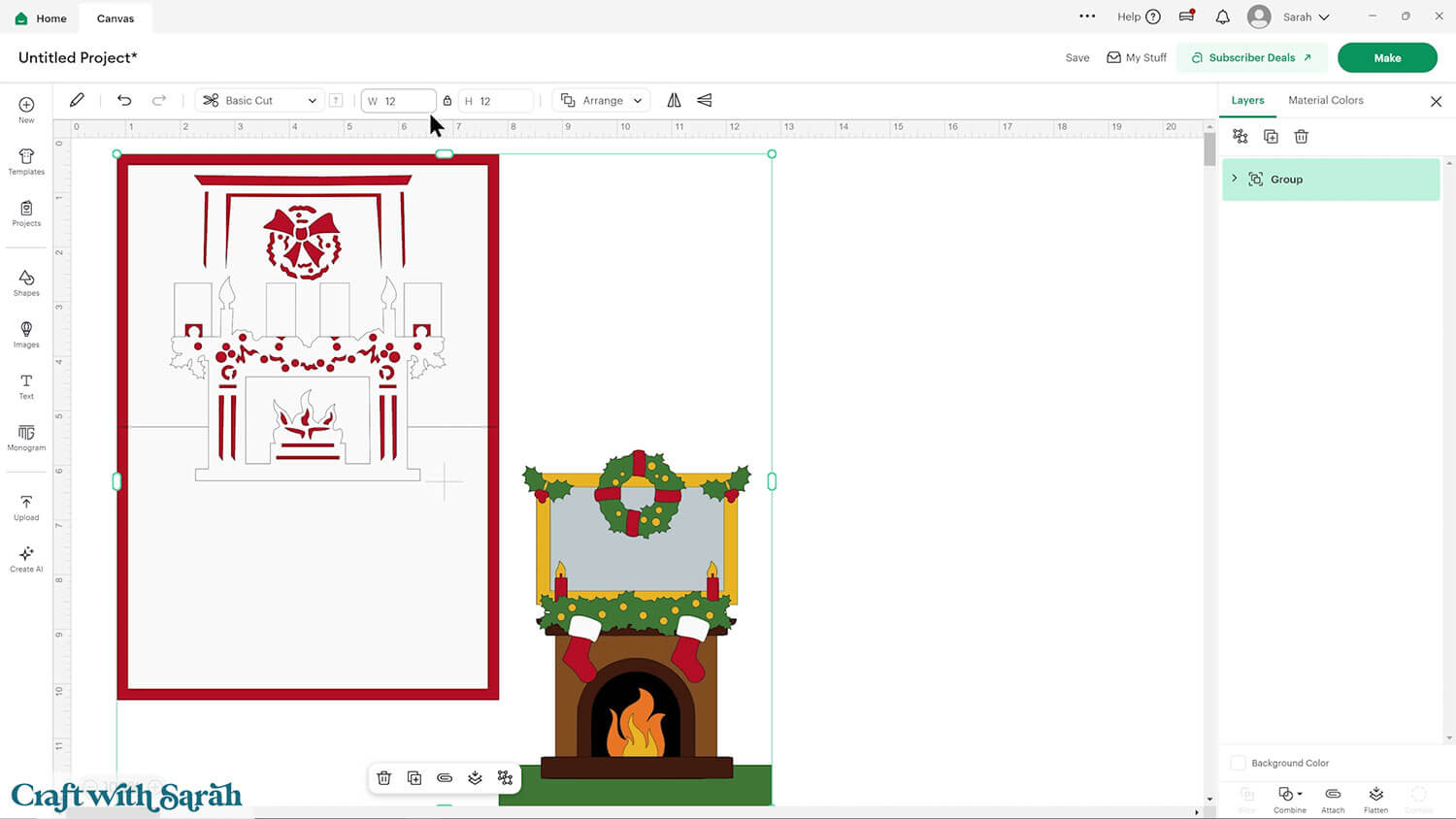Toggle the Background Color checkbox
This screenshot has height=819, width=1456.
pos(1239,763)
